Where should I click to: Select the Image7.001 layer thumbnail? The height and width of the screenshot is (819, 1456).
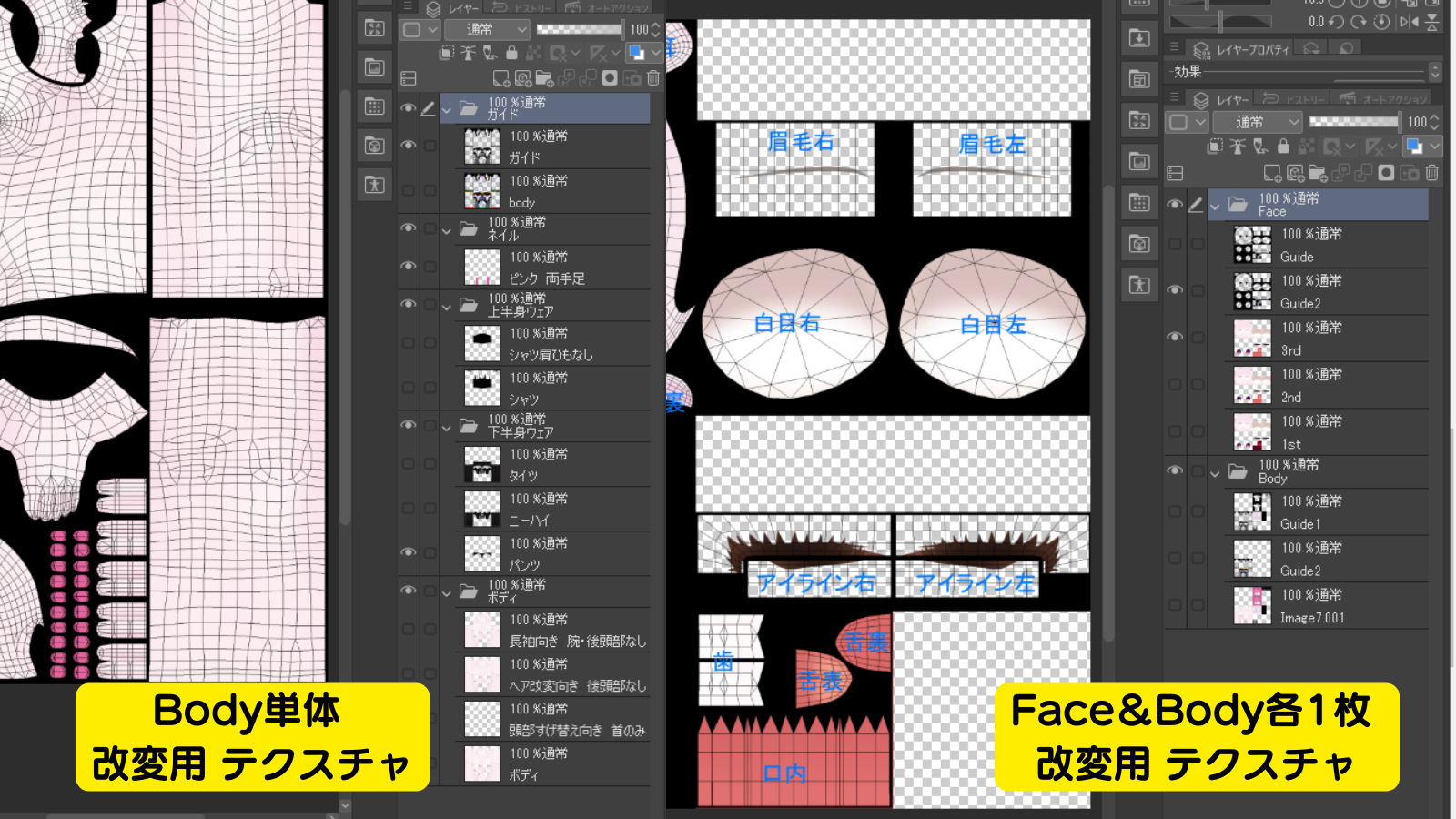point(1254,606)
